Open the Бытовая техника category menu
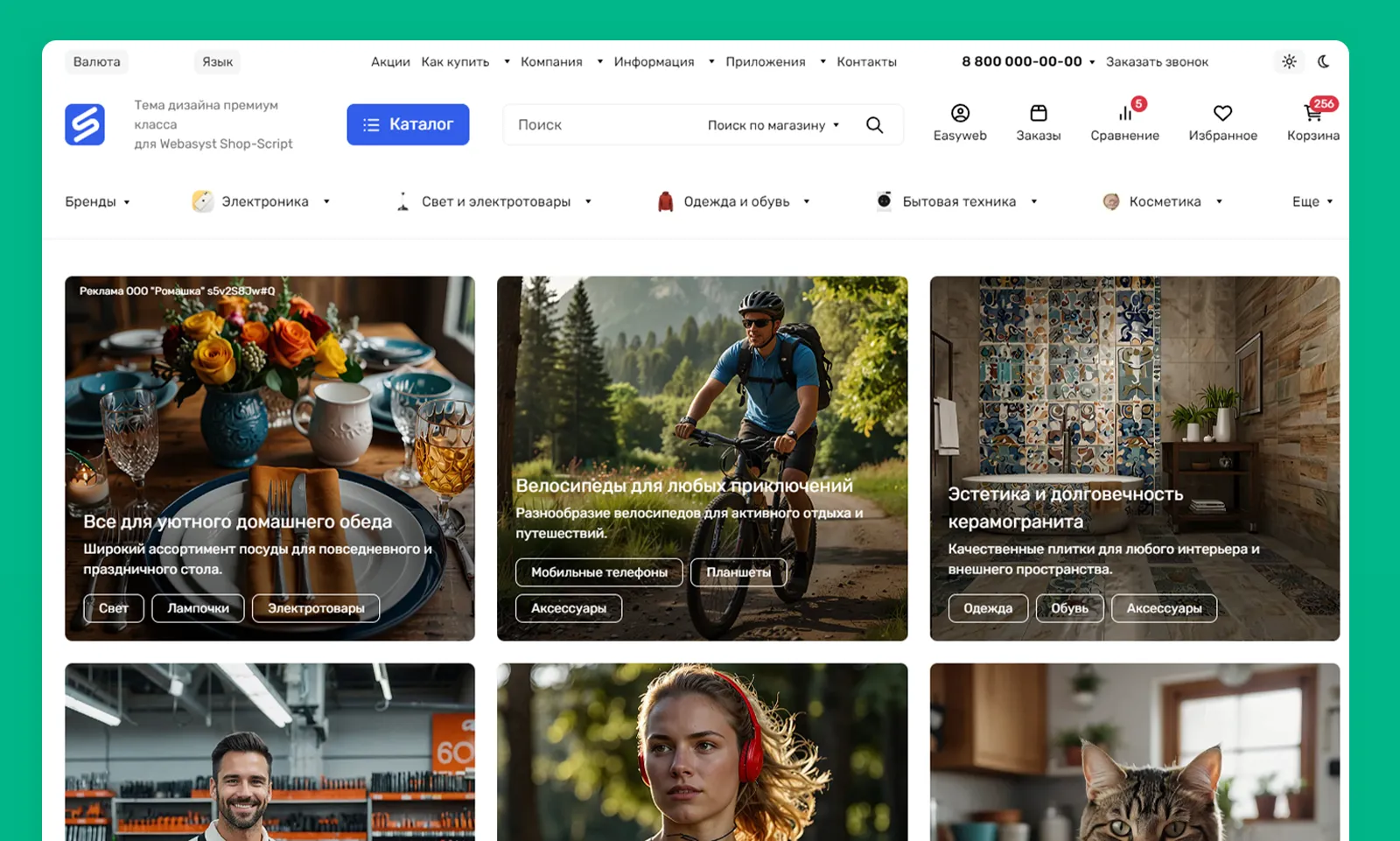Viewport: 1400px width, 841px height. point(959,202)
